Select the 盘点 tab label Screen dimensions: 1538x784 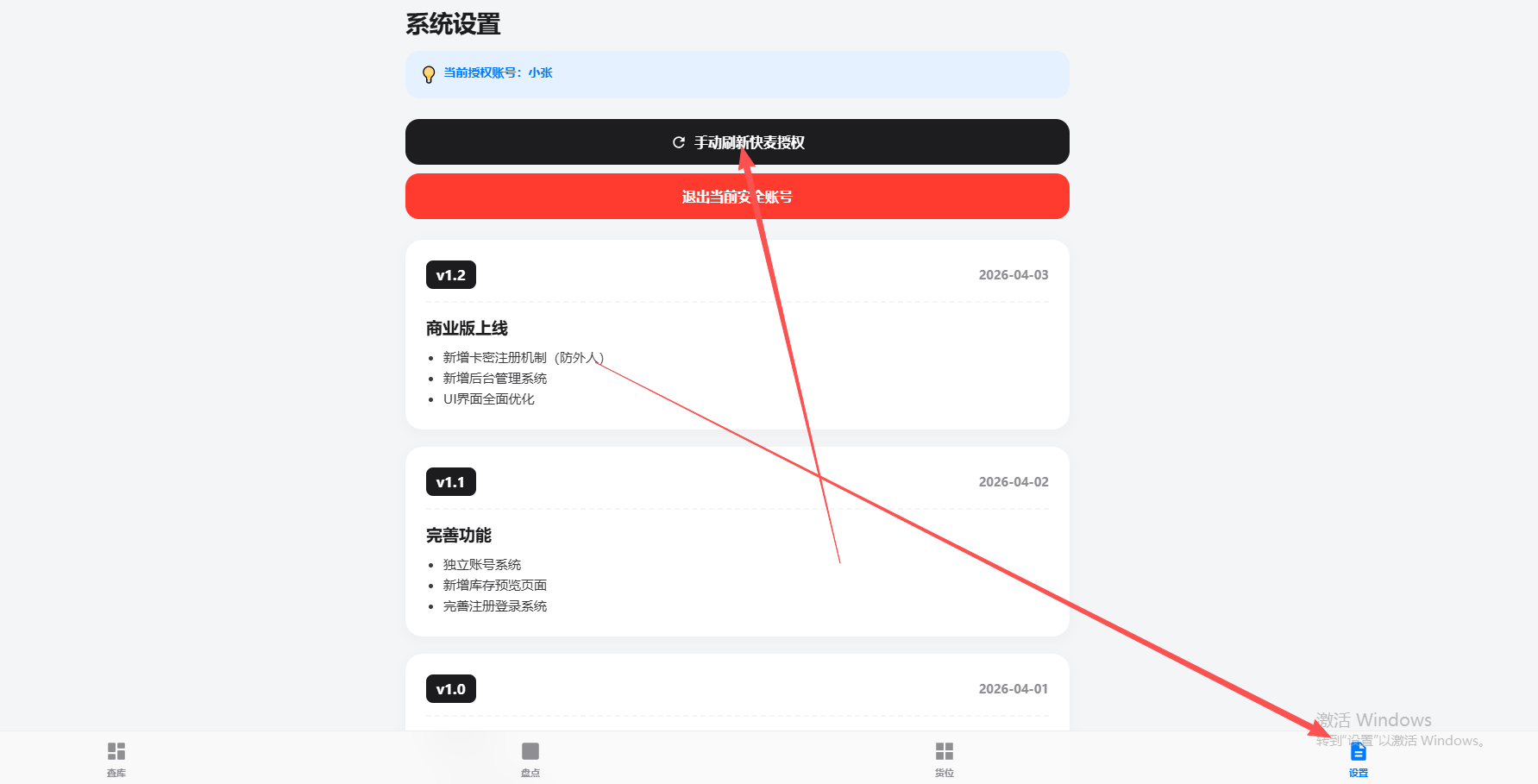tap(530, 773)
